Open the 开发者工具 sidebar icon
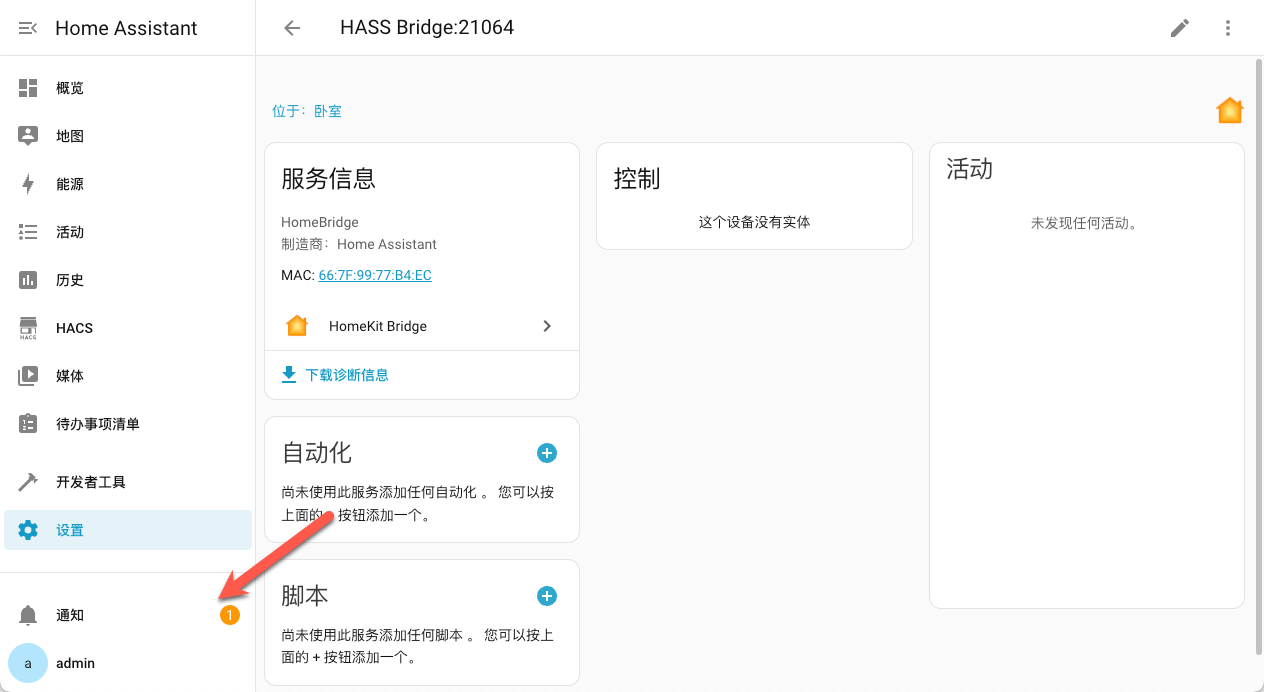Viewport: 1264px width, 692px height. point(27,481)
